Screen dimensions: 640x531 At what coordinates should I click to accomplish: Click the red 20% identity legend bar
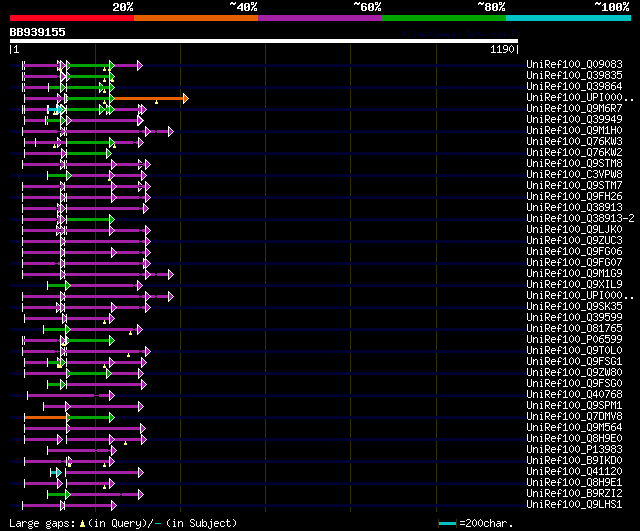click(x=72, y=18)
